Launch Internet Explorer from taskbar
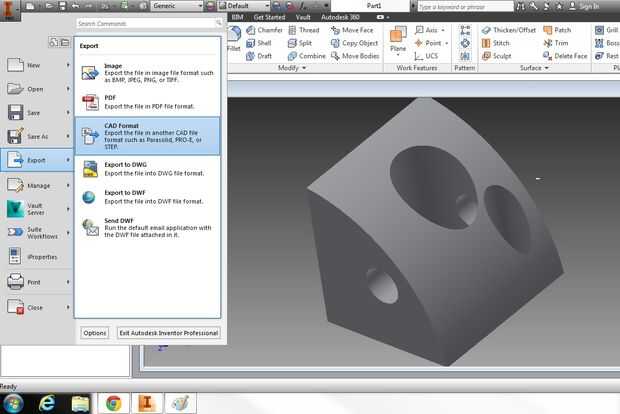This screenshot has width=620, height=414. [x=47, y=403]
